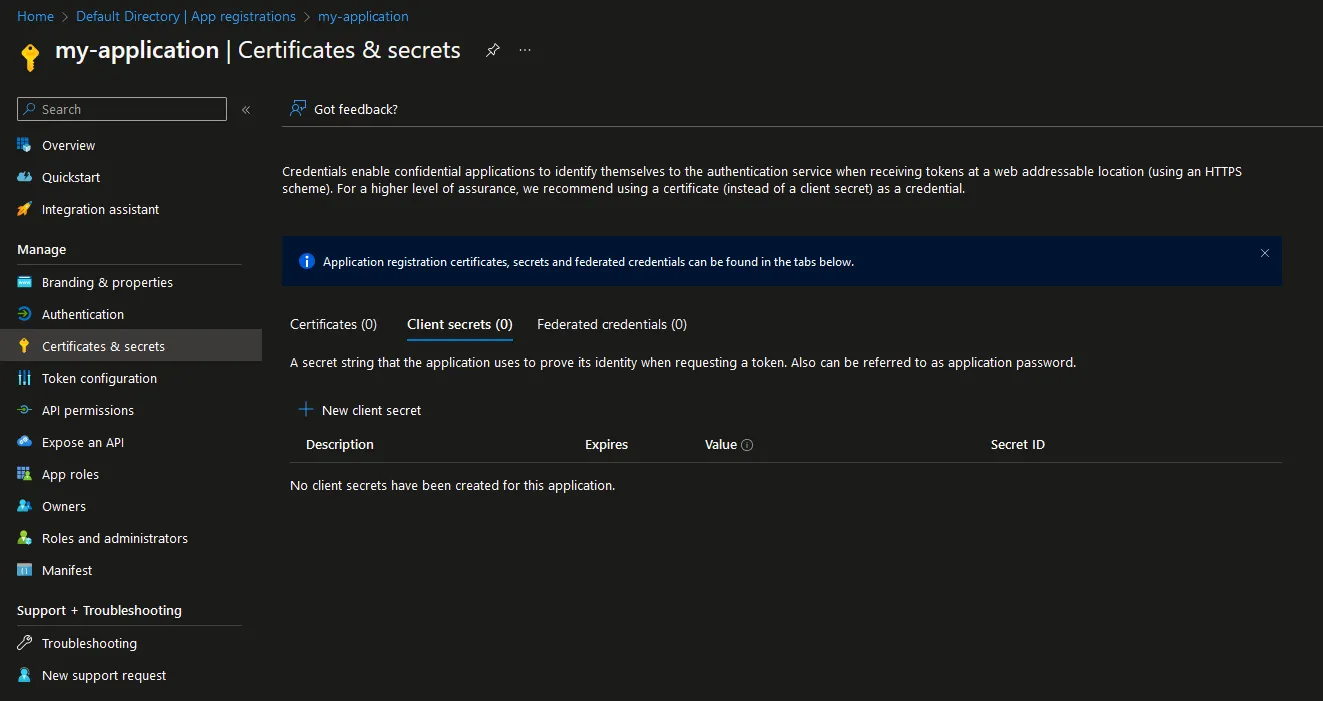Image resolution: width=1323 pixels, height=701 pixels.
Task: Click the Integration assistant rocket icon
Action: click(25, 209)
